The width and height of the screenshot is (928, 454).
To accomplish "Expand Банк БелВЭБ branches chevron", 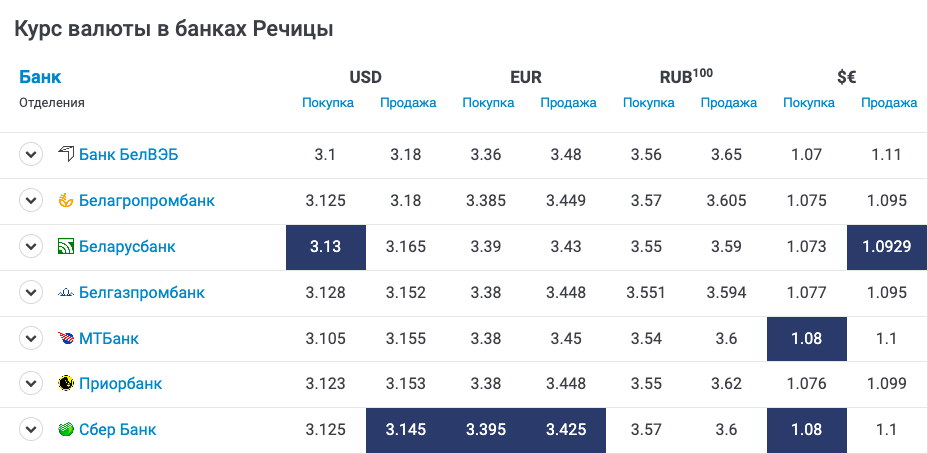I will (31, 154).
